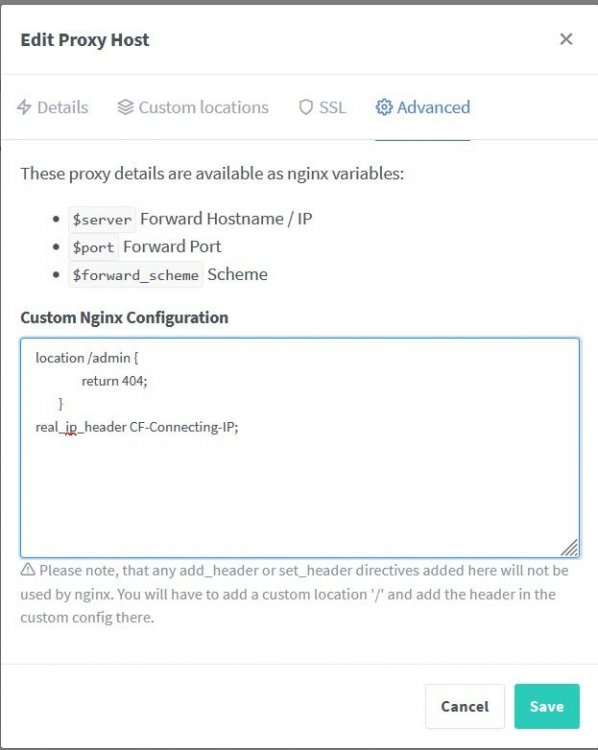Click the warning triangle icon below textarea

(x=28, y=569)
